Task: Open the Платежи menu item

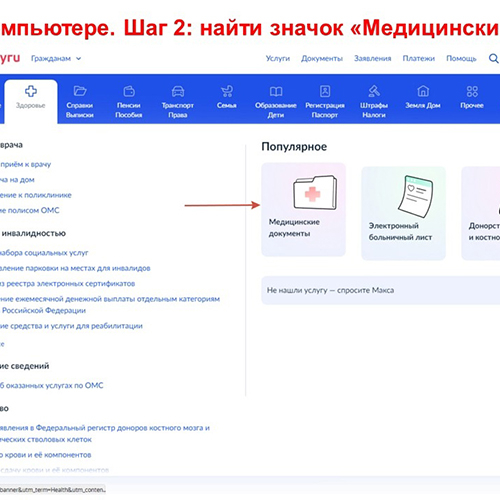Action: coord(418,58)
